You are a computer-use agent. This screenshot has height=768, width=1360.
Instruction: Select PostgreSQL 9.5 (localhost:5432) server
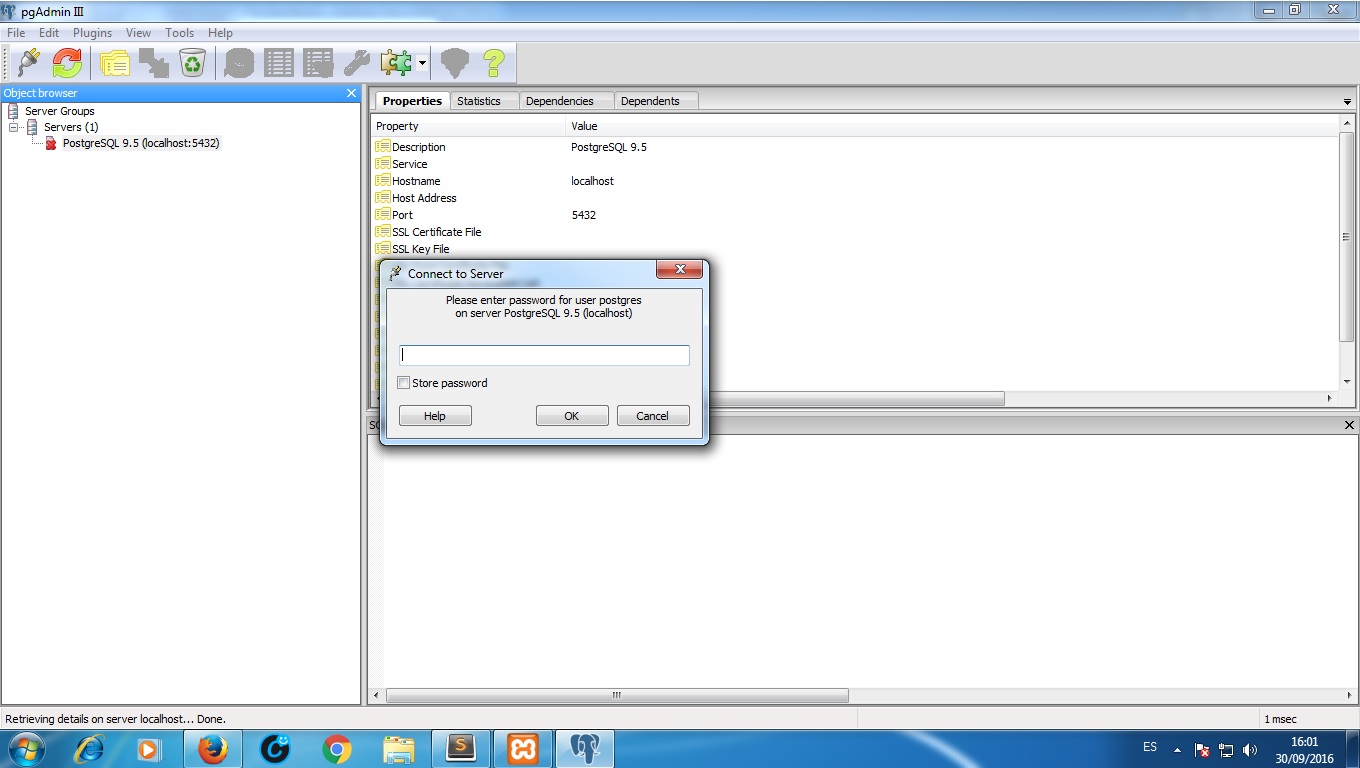141,143
